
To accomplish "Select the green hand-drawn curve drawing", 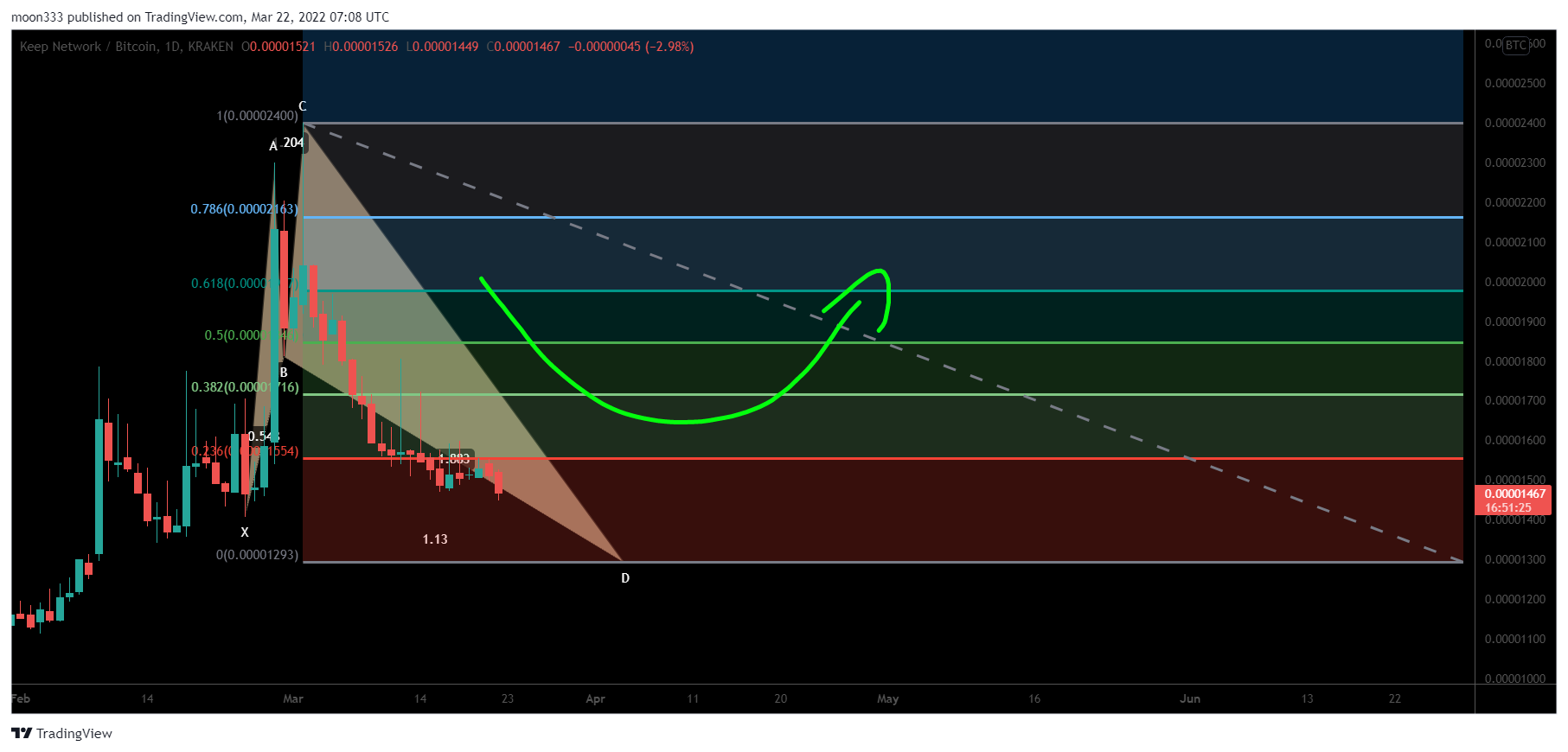I will [x=683, y=422].
